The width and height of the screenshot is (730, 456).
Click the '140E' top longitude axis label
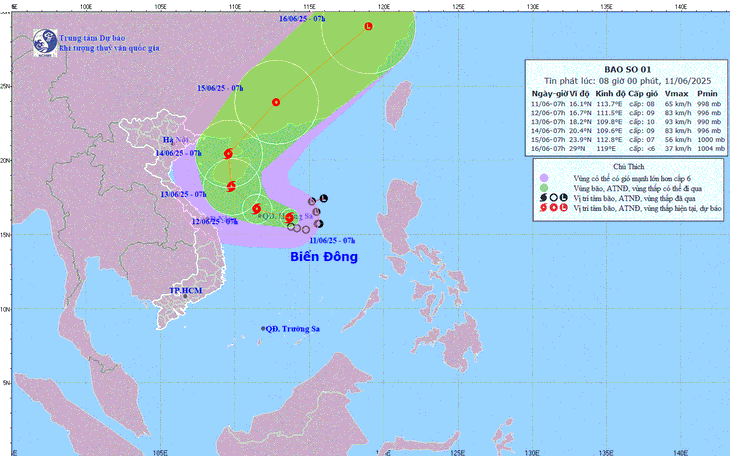[681, 7]
